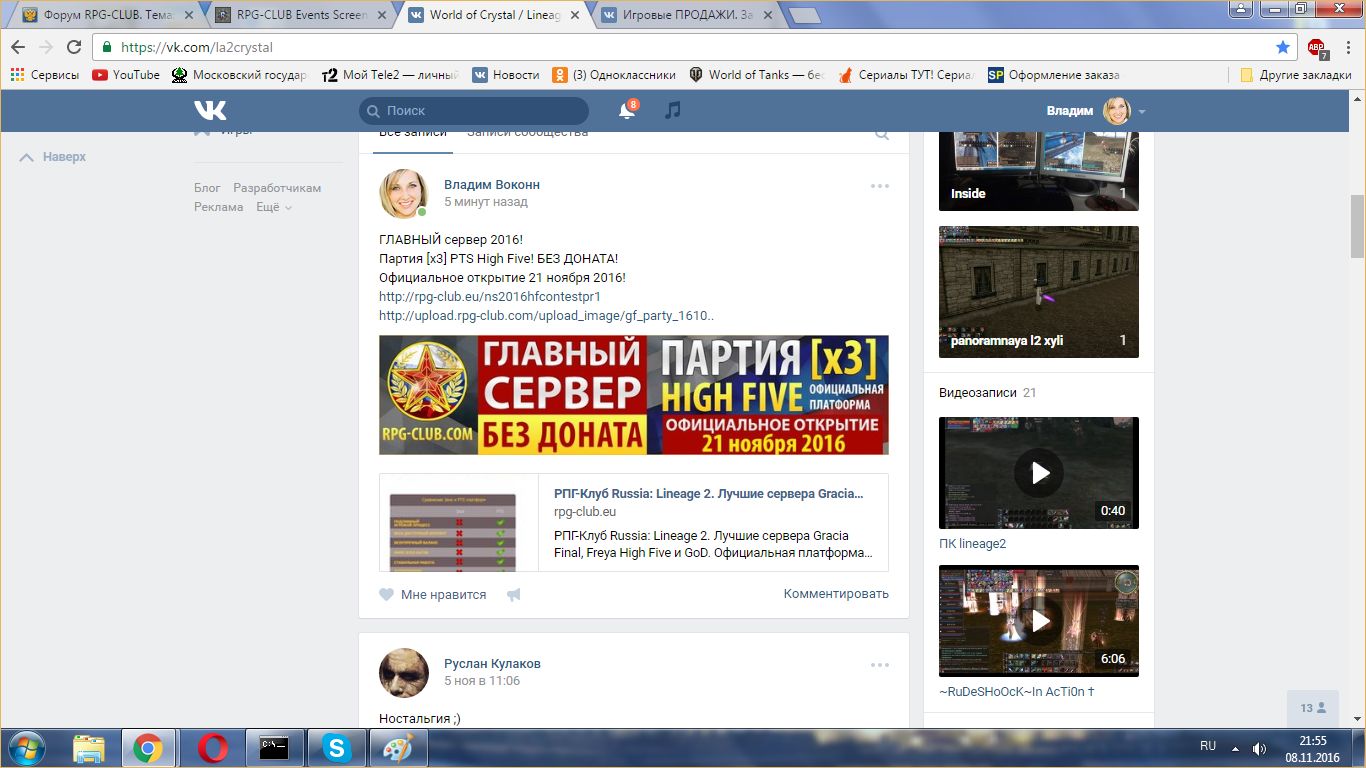Open the World of Tanks bookmark

click(756, 75)
